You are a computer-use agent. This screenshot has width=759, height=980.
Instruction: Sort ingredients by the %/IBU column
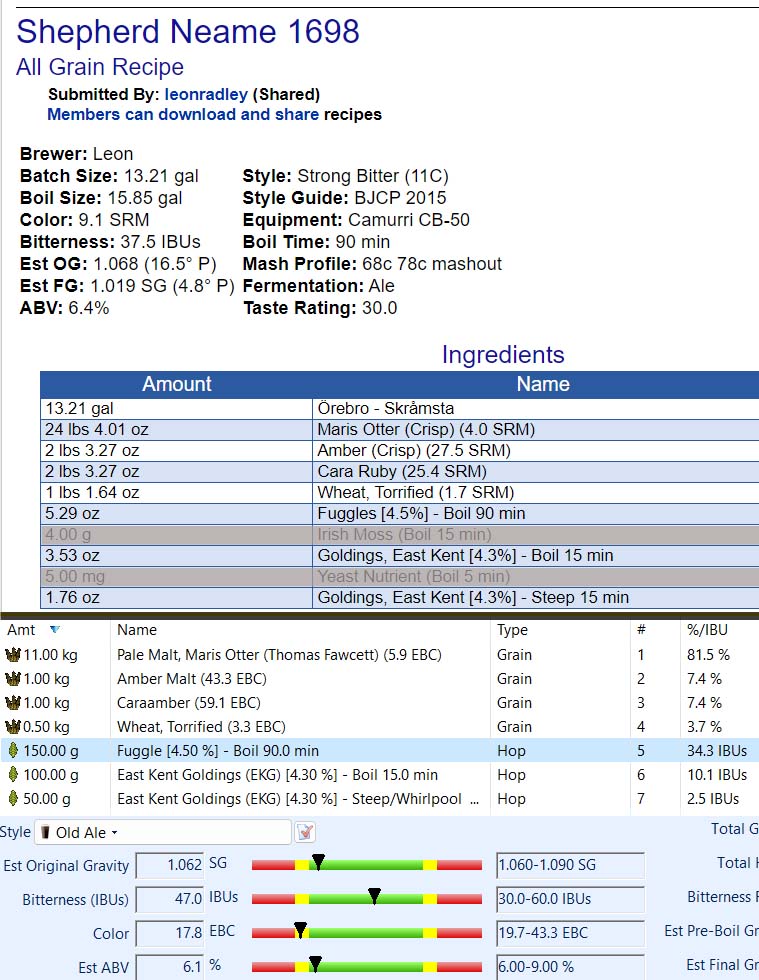click(707, 629)
